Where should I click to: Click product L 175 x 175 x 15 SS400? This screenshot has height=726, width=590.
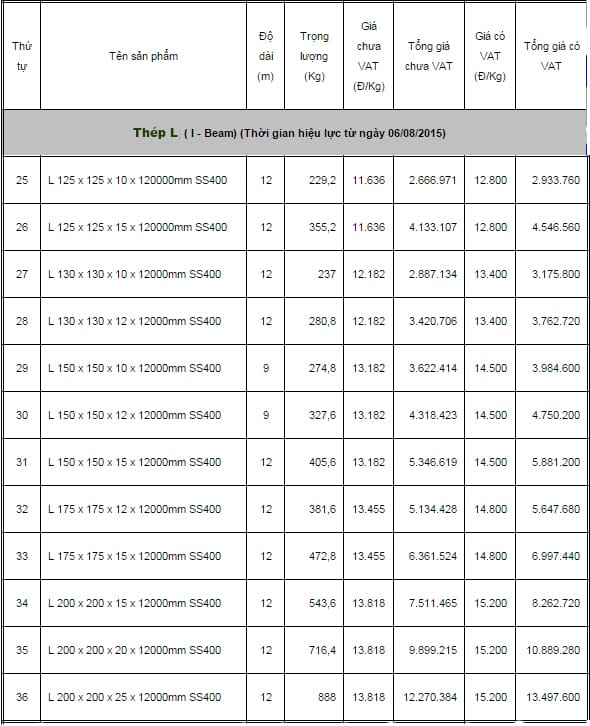coord(134,556)
